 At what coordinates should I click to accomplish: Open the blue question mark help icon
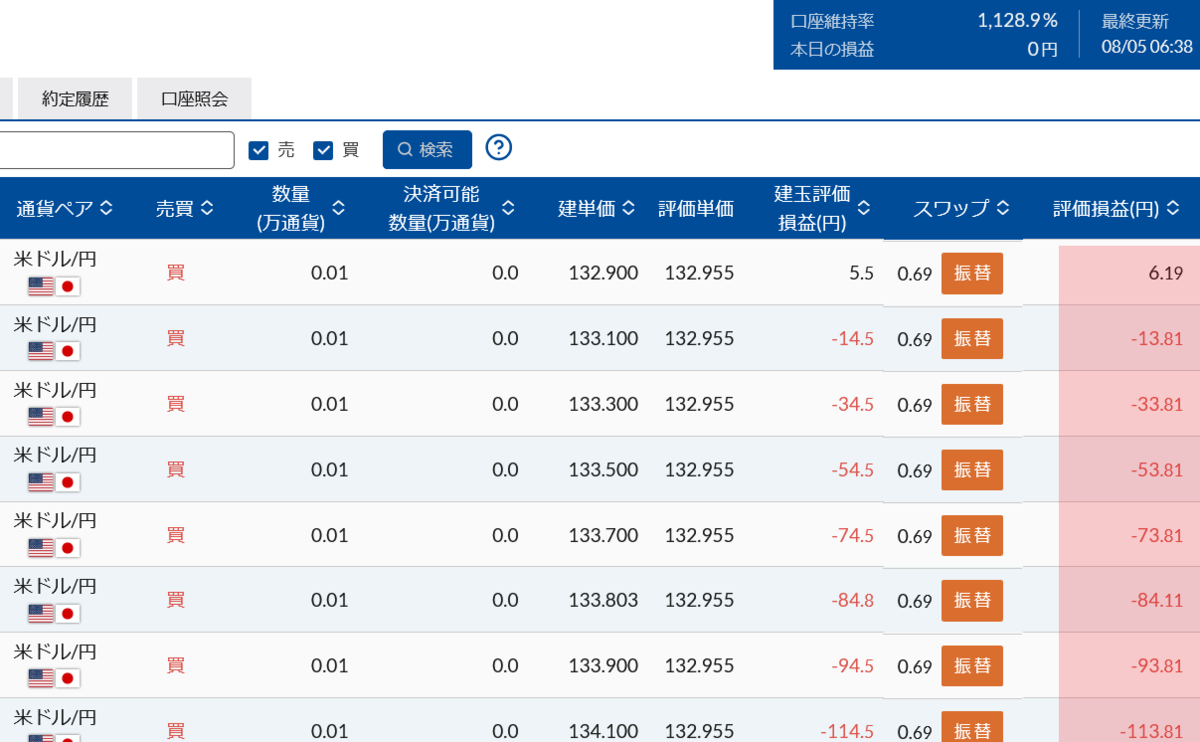click(x=499, y=148)
